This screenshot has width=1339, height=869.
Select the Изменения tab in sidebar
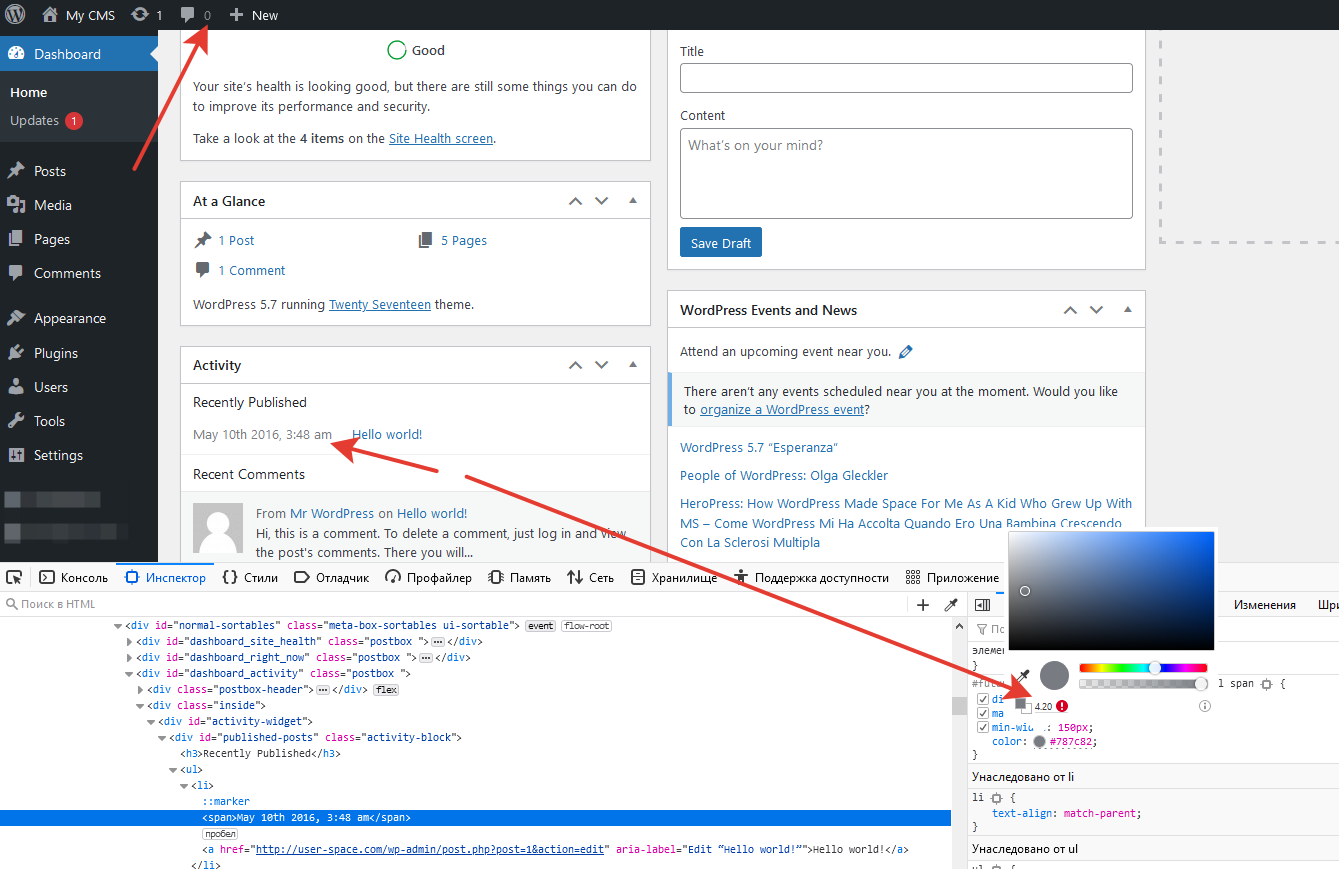pyautogui.click(x=1264, y=605)
